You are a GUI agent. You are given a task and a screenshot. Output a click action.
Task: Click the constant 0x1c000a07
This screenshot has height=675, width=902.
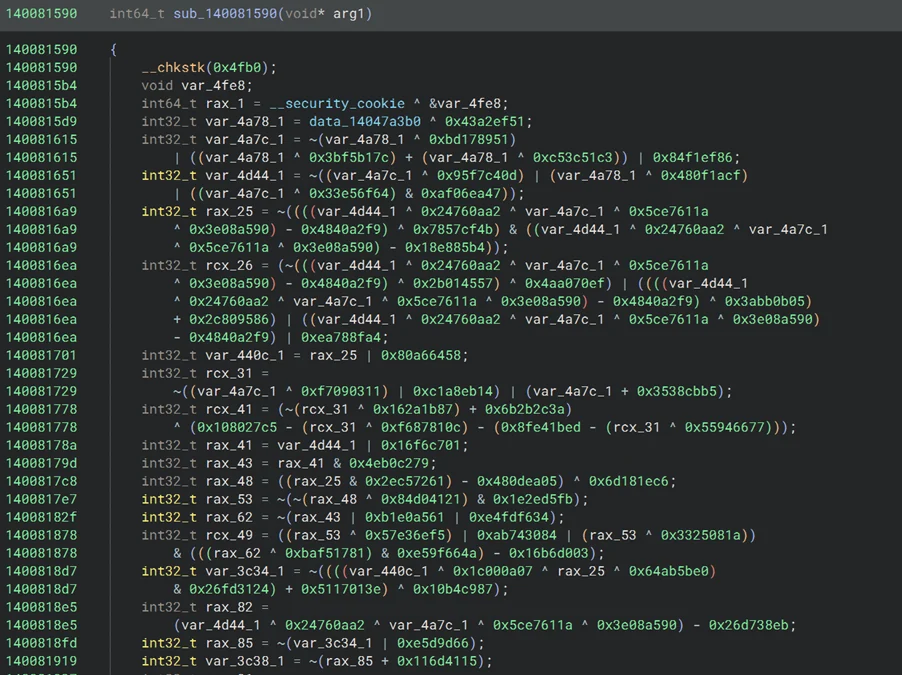tap(492, 571)
